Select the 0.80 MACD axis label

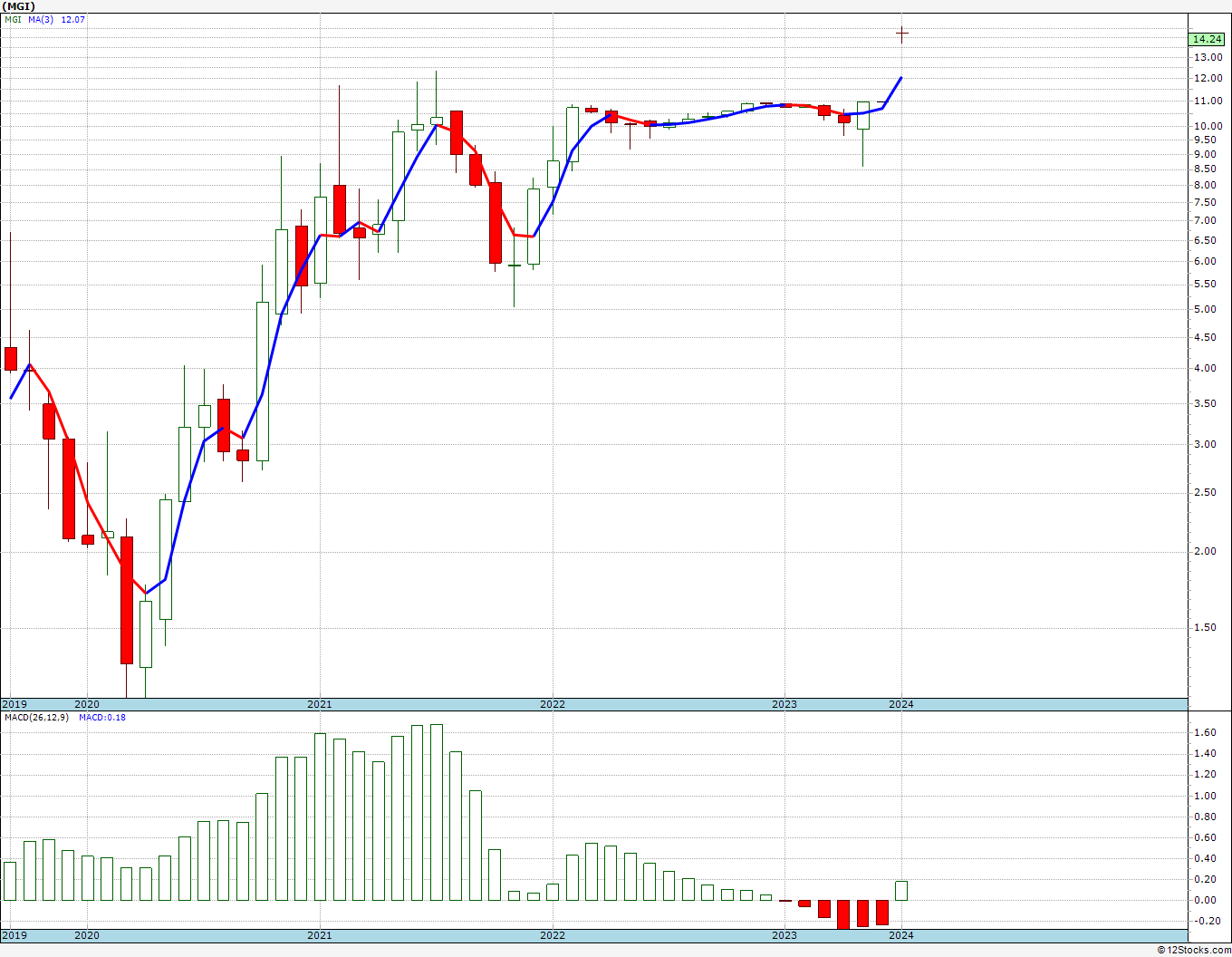[x=1205, y=817]
